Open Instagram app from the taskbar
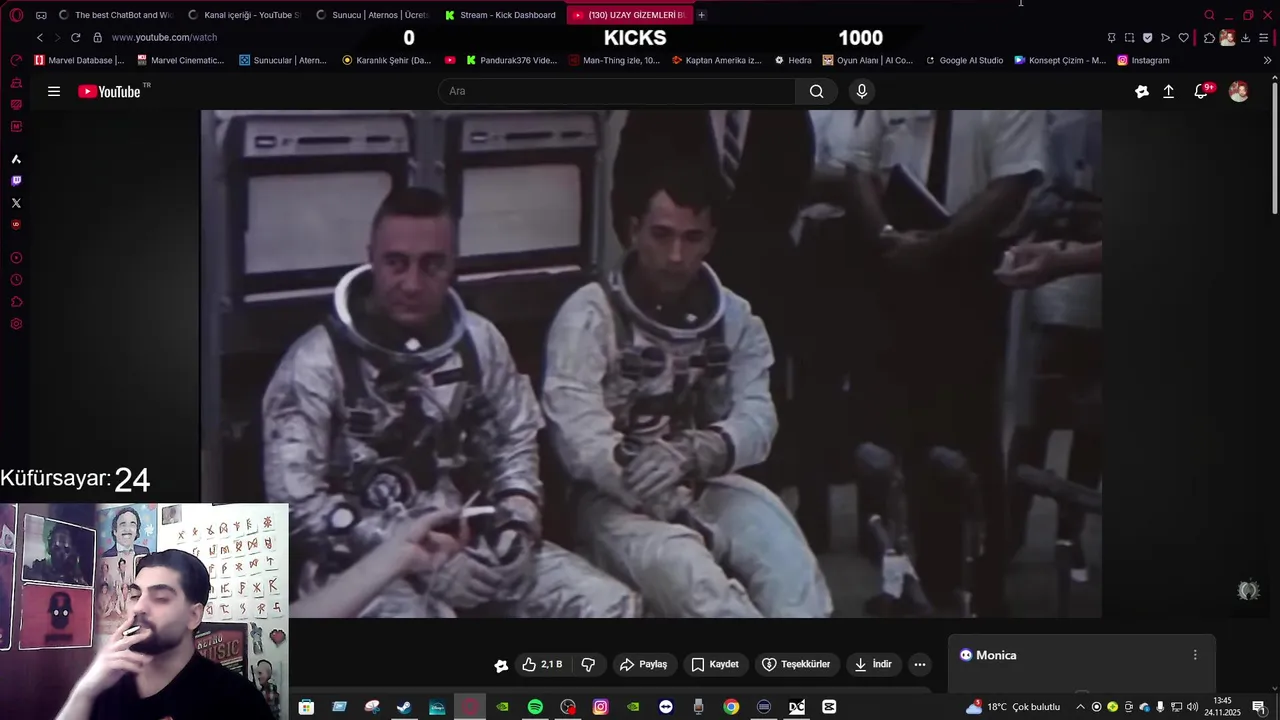The height and width of the screenshot is (720, 1280). 600,707
